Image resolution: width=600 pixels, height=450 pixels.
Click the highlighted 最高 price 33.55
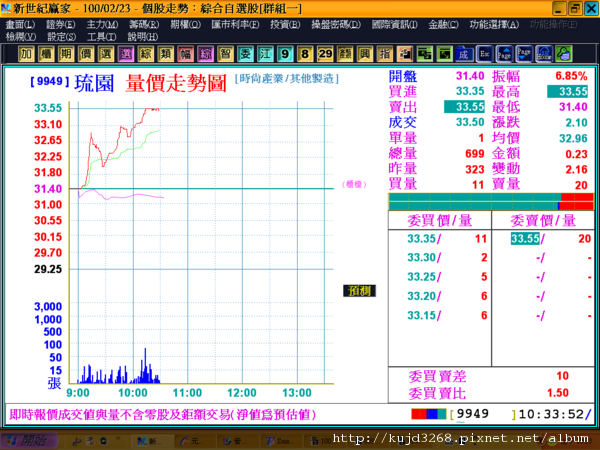(x=567, y=91)
